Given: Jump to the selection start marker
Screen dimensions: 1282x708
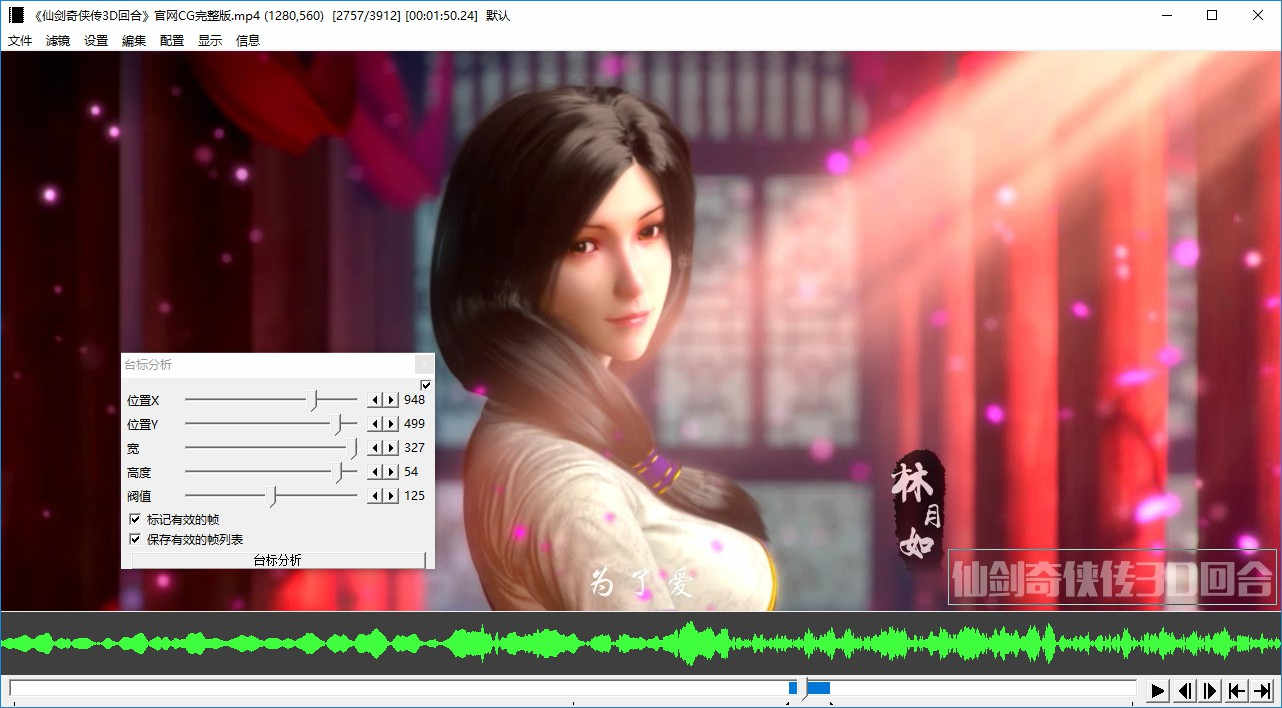Looking at the screenshot, I should coord(1237,690).
